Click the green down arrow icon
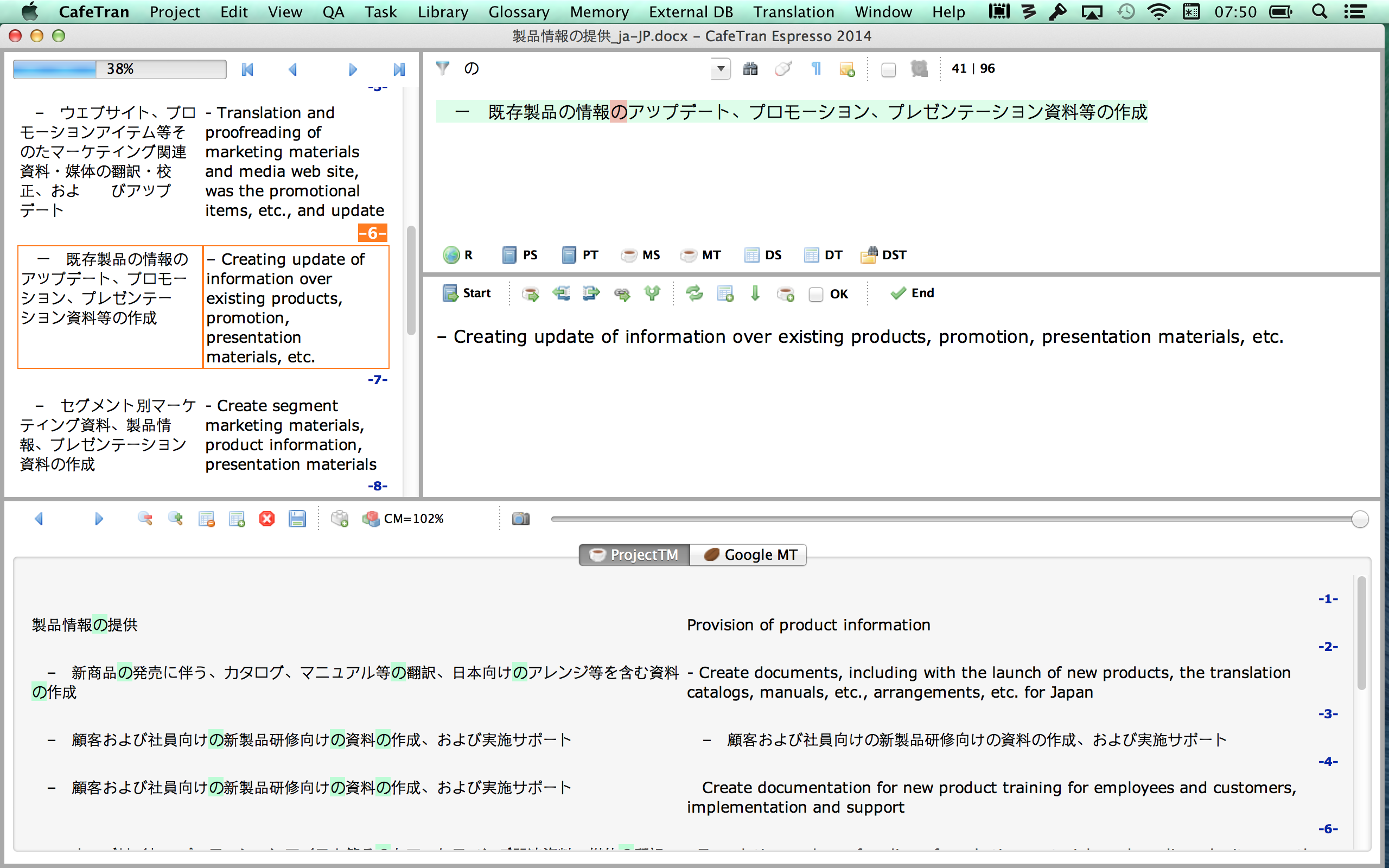 click(755, 293)
